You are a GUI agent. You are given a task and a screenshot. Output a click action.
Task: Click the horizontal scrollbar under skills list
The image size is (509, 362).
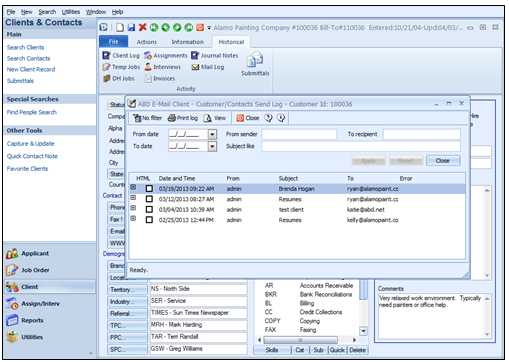[x=307, y=340]
